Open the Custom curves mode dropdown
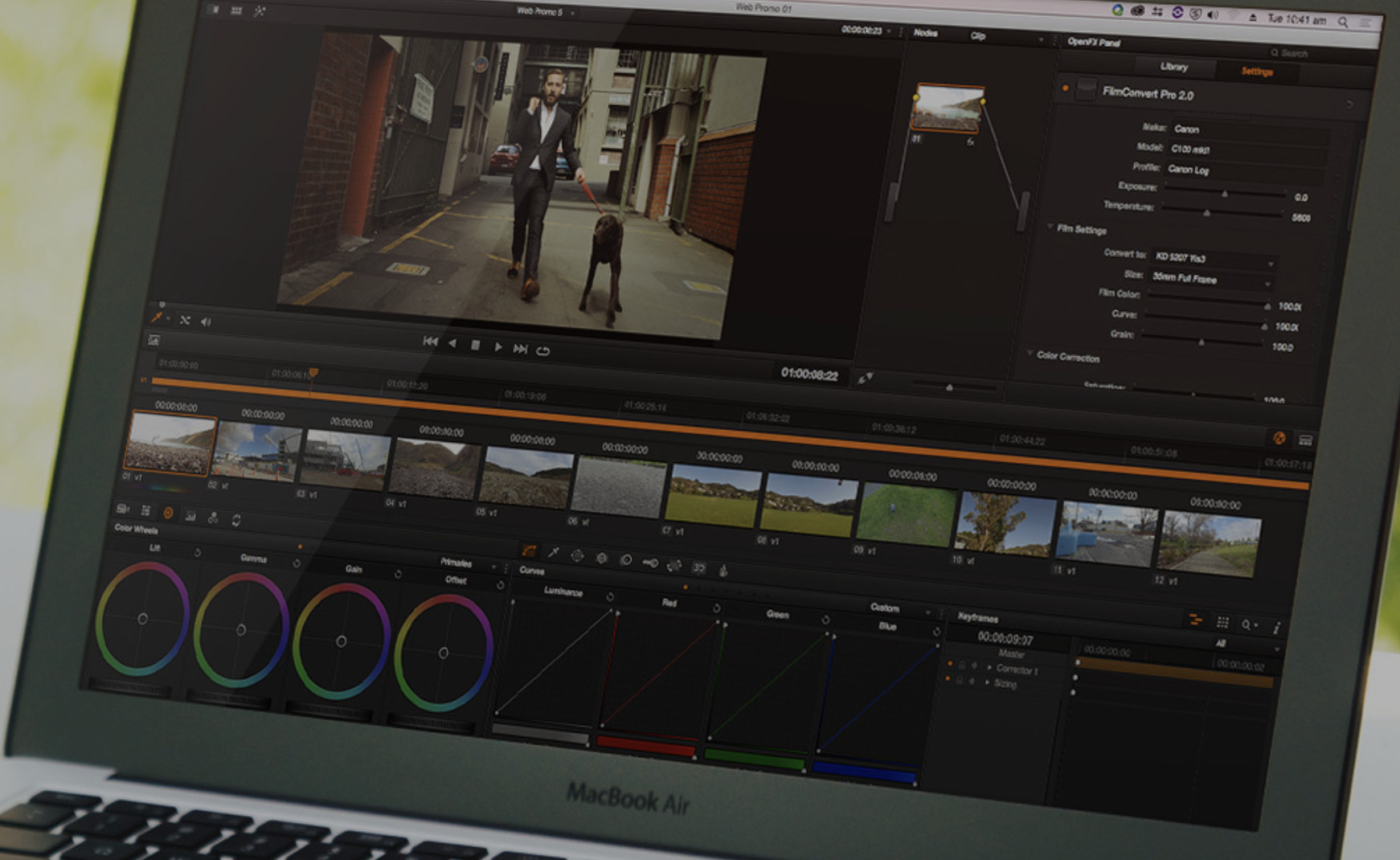1400x860 pixels. tap(900, 609)
